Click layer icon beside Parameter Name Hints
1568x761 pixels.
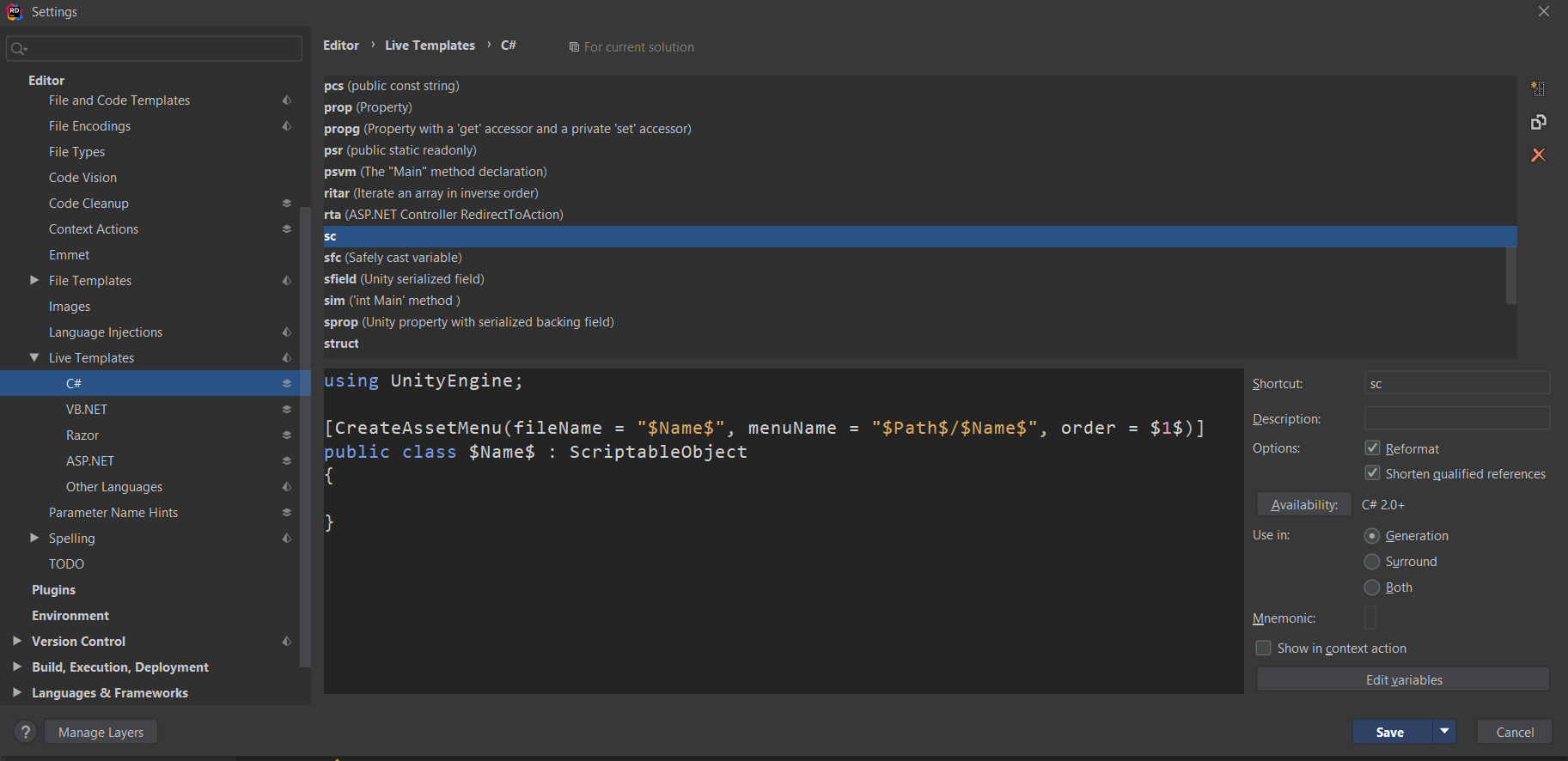(286, 513)
